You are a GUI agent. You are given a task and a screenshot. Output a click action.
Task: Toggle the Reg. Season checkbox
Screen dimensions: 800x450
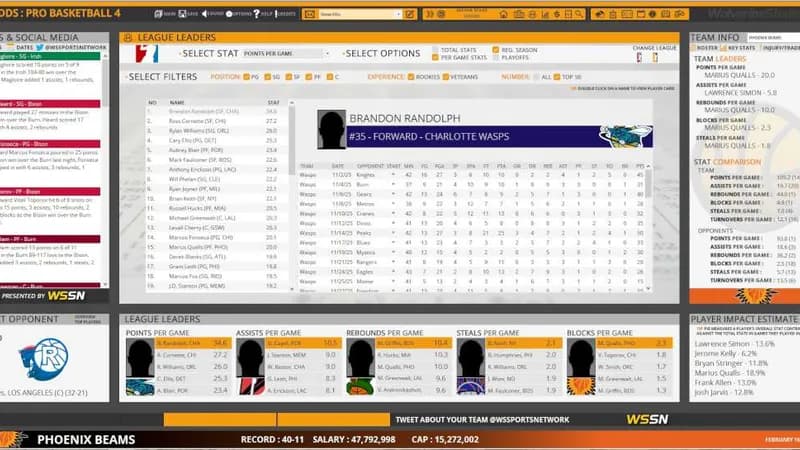click(x=495, y=50)
